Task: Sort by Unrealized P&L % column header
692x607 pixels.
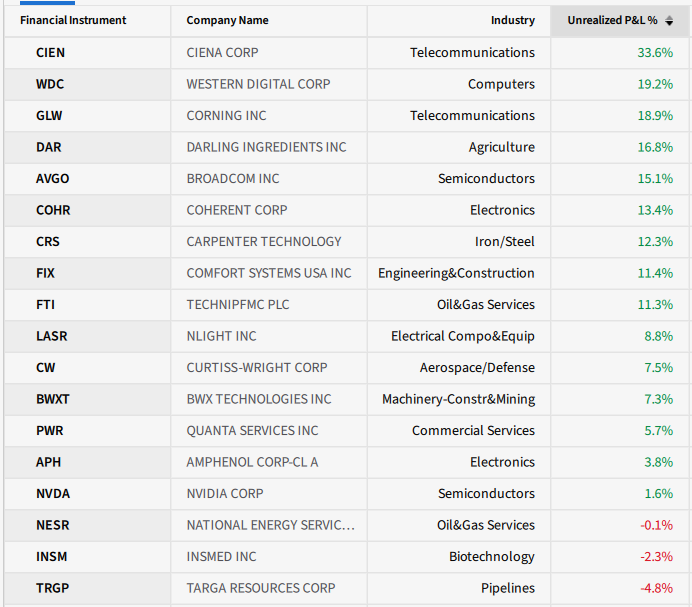Action: click(611, 20)
